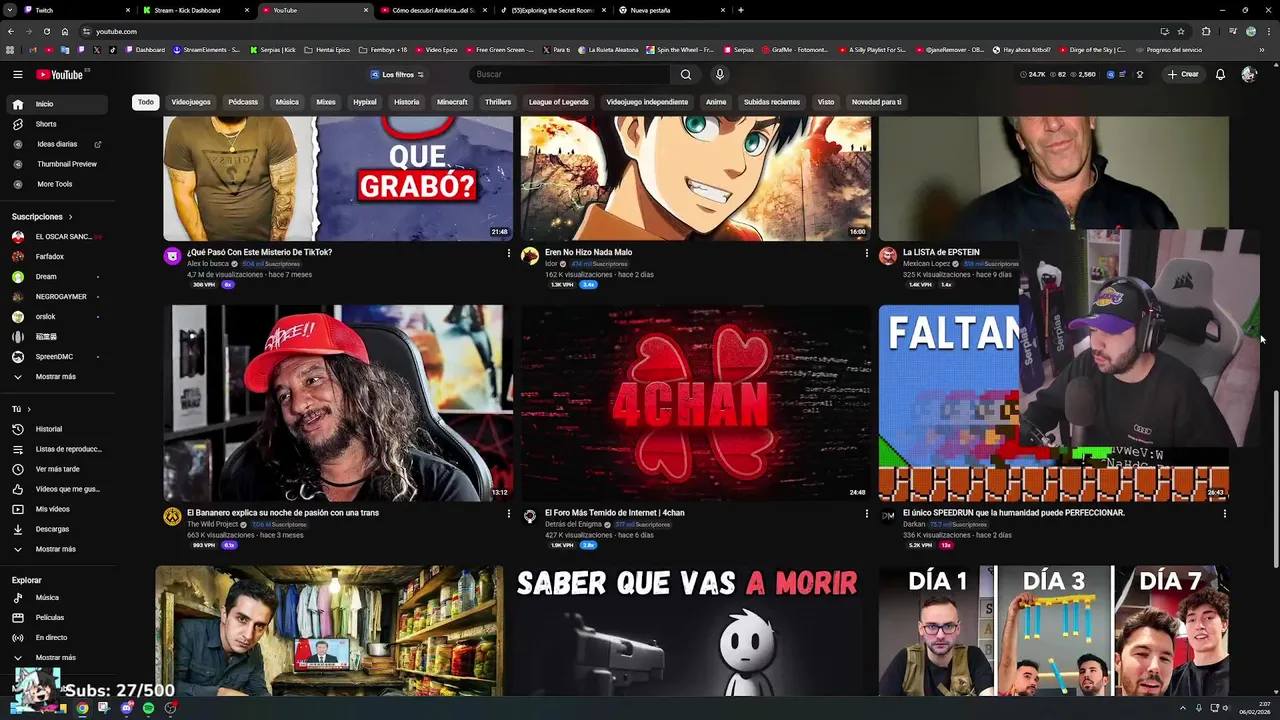Open a new browser tab
The image size is (1280, 720).
click(x=740, y=10)
